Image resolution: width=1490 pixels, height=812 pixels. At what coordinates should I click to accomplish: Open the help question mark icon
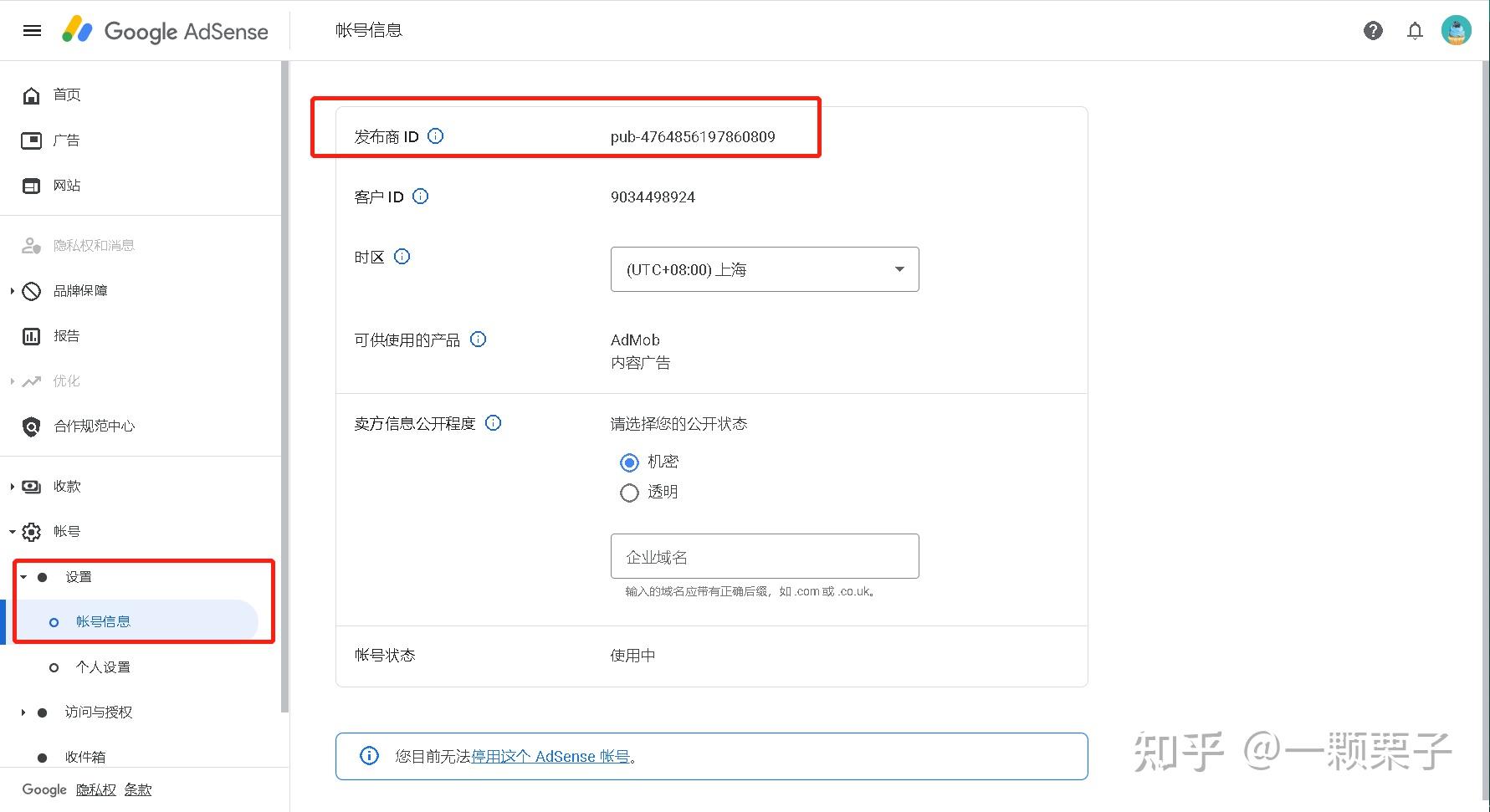1373,31
